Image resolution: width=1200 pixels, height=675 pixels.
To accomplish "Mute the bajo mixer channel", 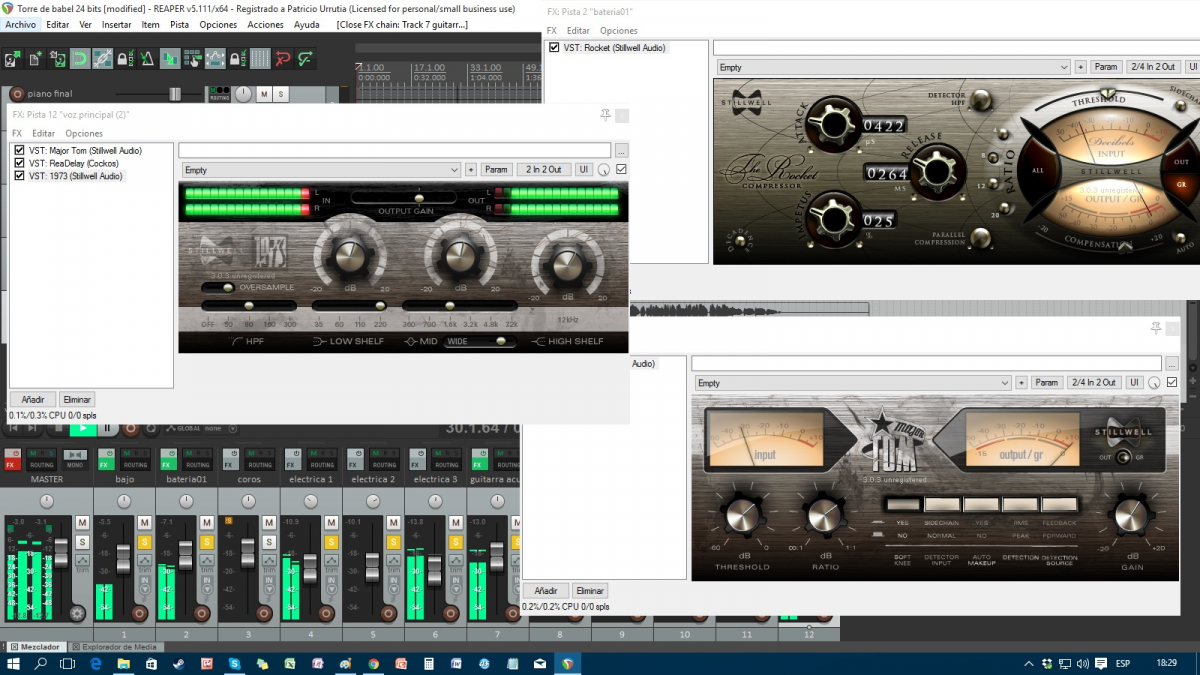I will (x=144, y=523).
